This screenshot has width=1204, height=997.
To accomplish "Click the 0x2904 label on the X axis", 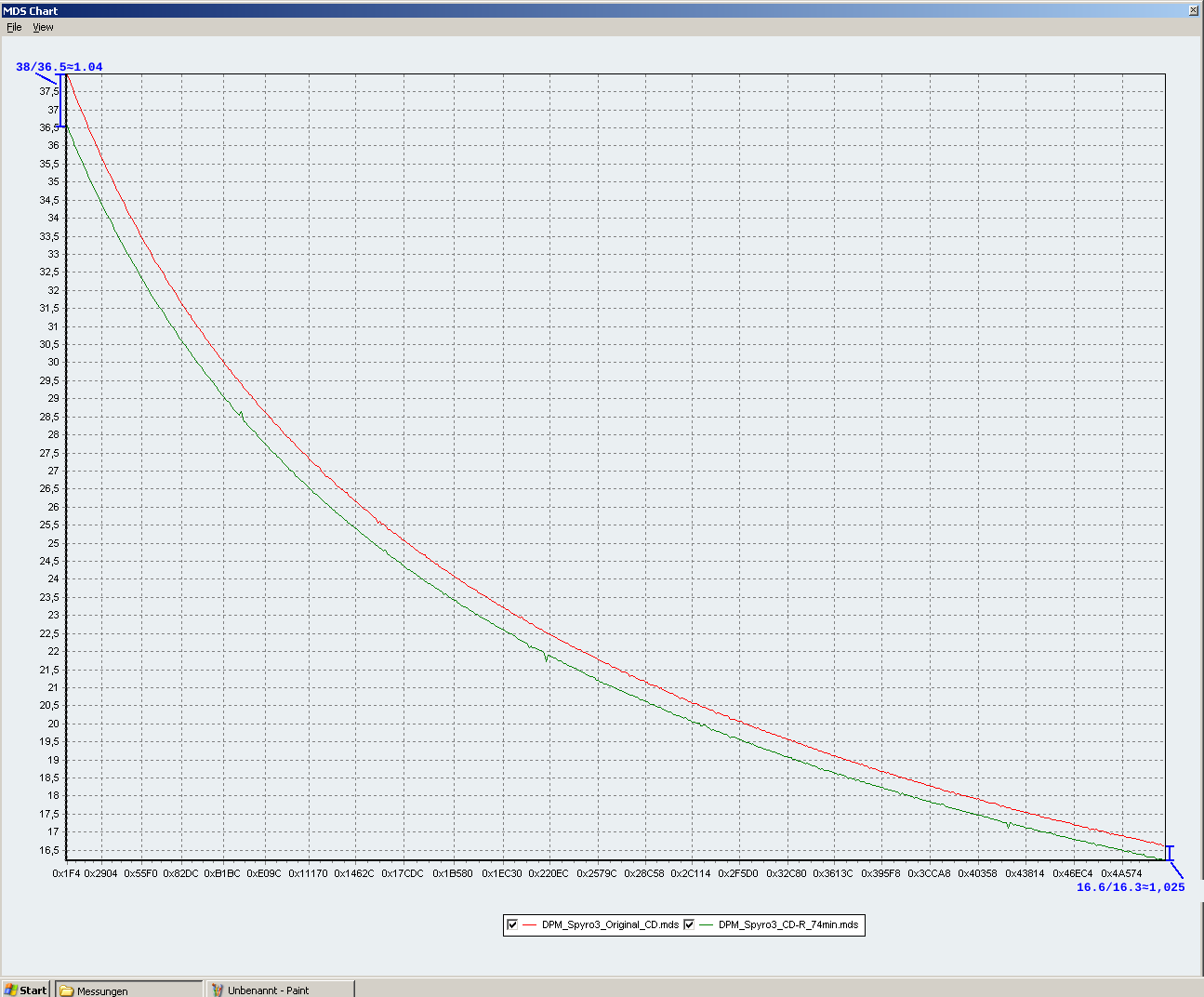I will (100, 873).
